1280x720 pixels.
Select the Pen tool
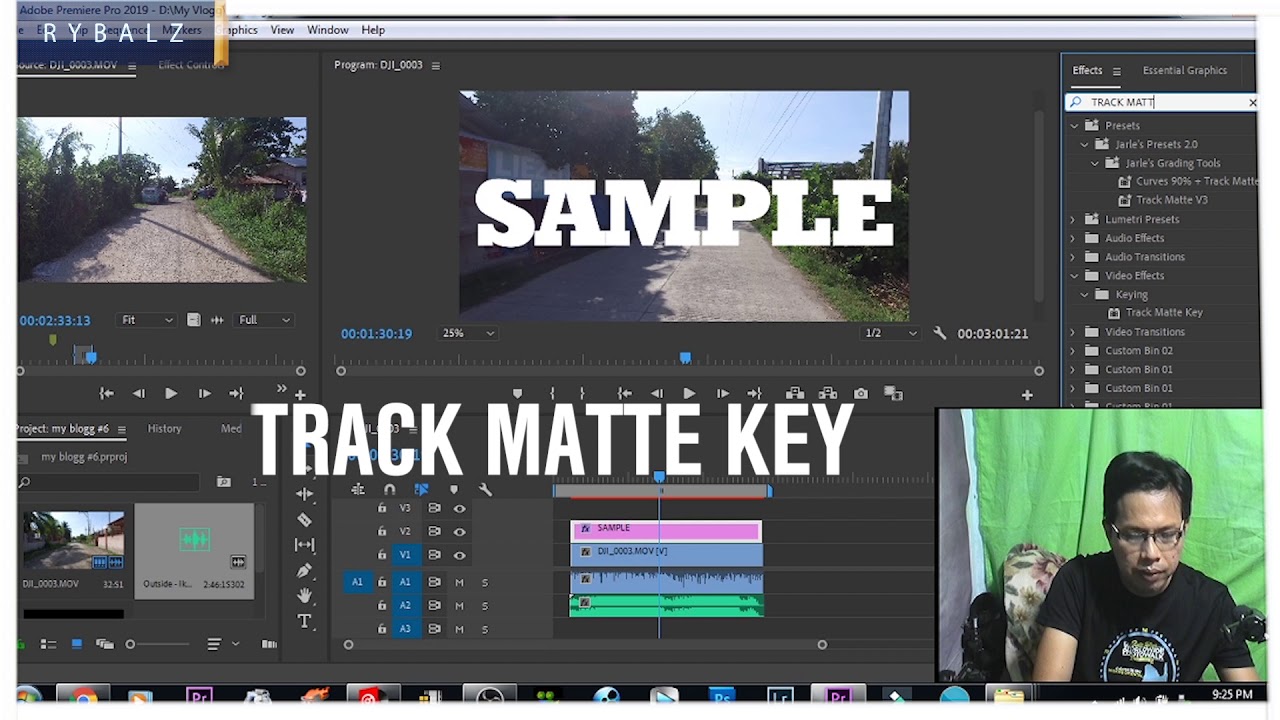pos(304,570)
